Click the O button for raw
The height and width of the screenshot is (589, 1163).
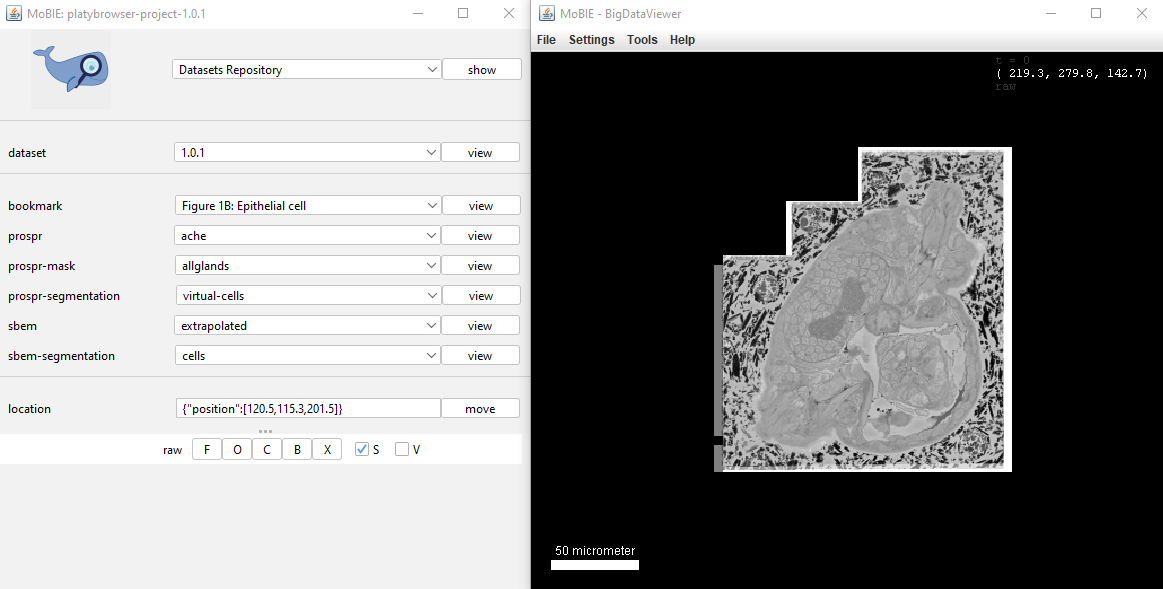click(x=237, y=450)
